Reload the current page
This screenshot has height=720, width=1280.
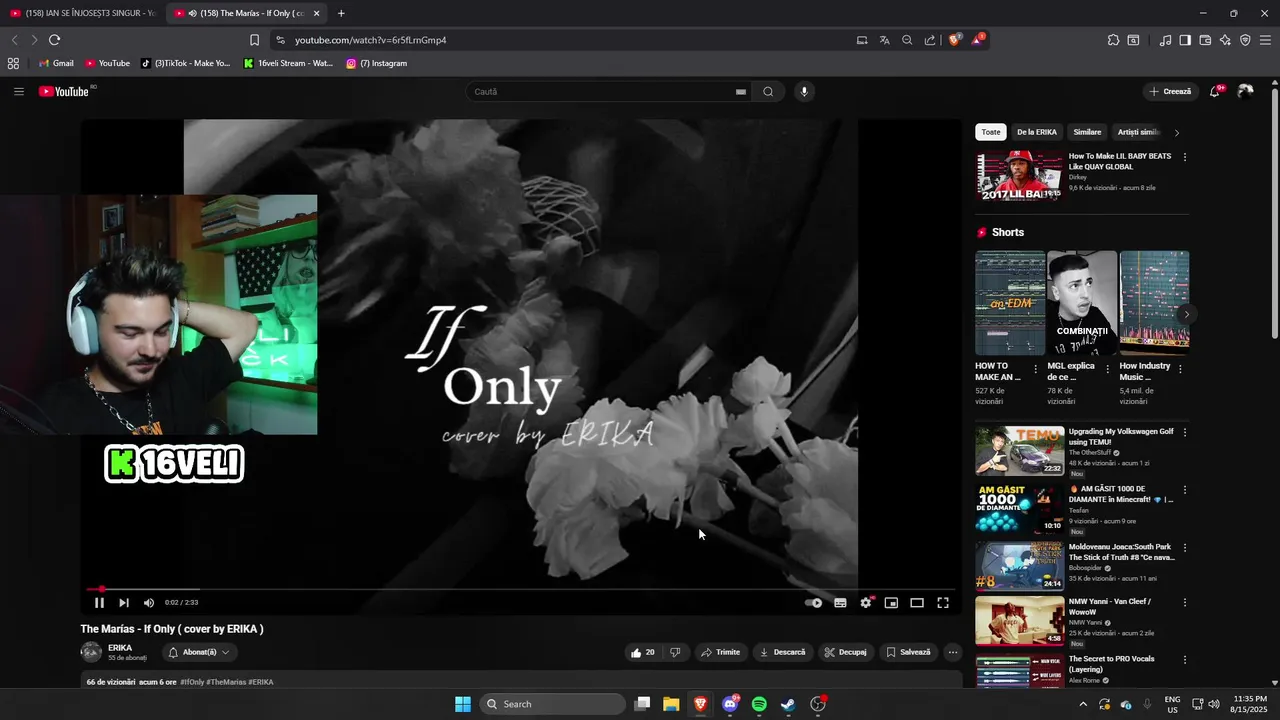(x=54, y=40)
